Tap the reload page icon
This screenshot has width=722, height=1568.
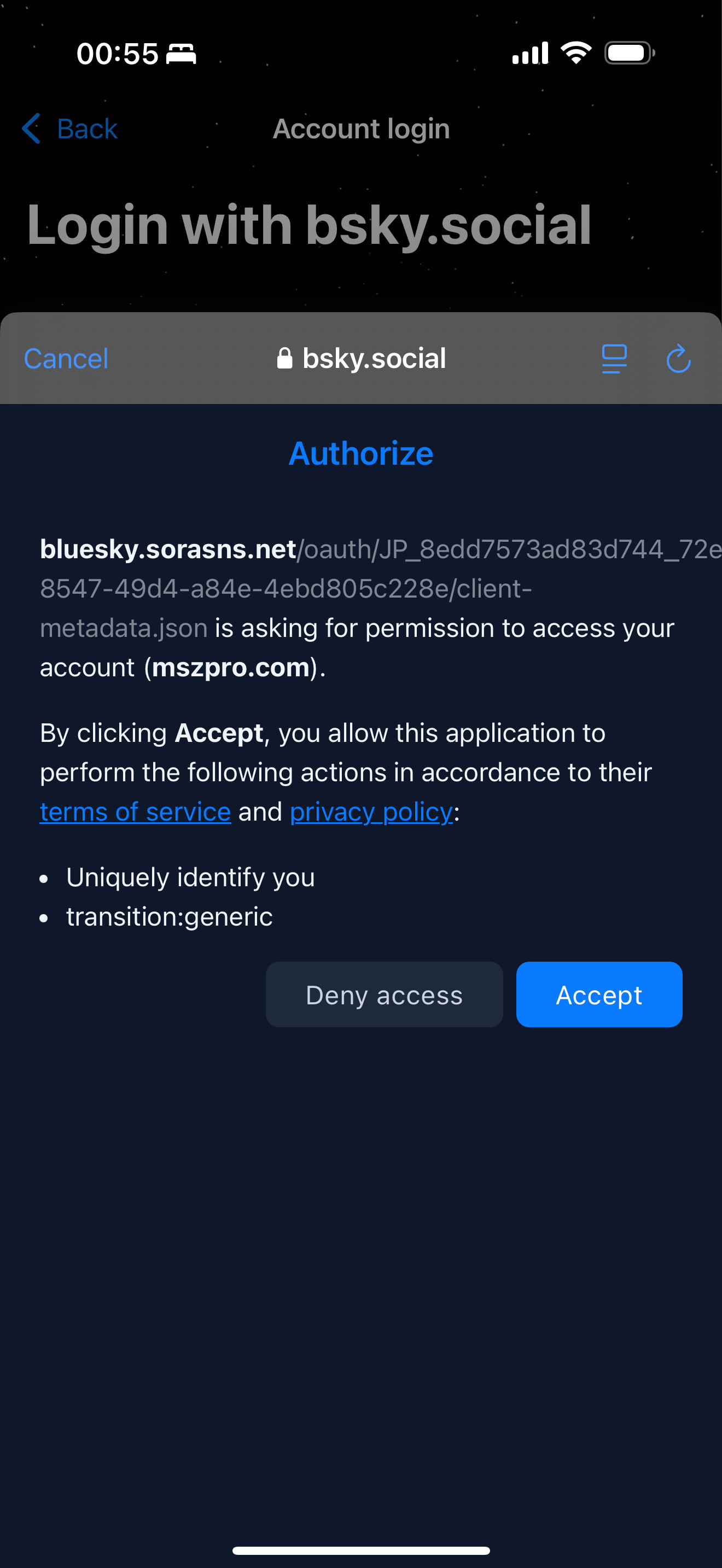[678, 359]
